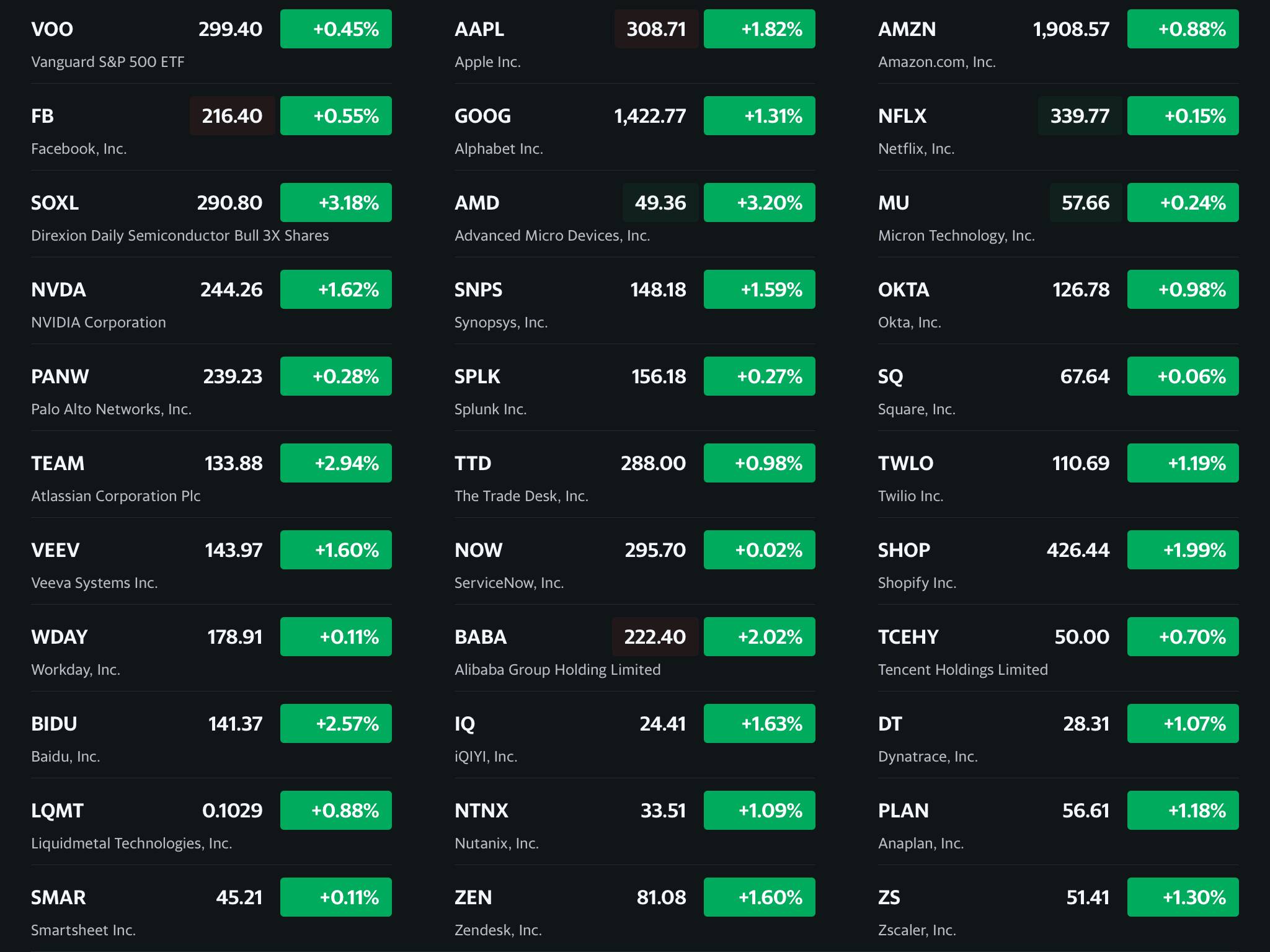Toggle the TEAM +2.94% change badge
Screen dimensions: 1270x952
click(335, 463)
